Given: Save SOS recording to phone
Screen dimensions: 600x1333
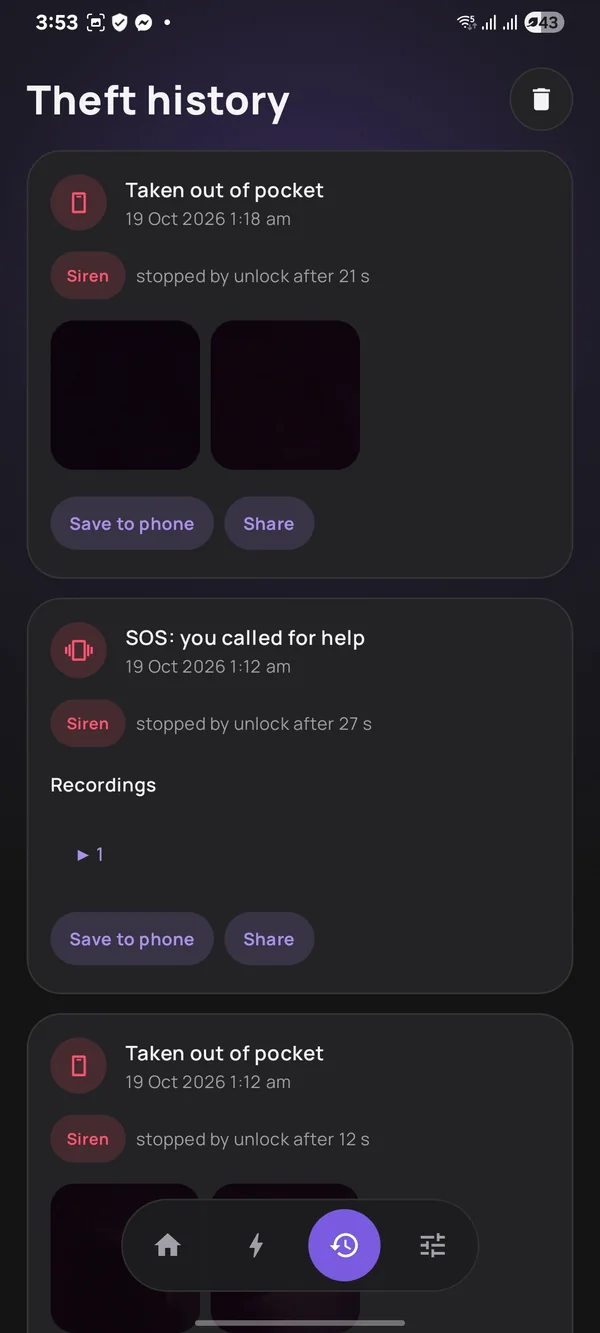Looking at the screenshot, I should pos(132,939).
